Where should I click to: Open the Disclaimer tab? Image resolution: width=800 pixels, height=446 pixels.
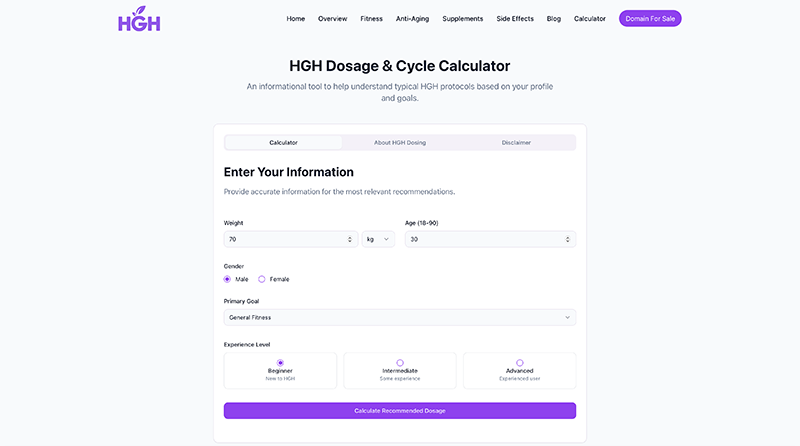click(x=516, y=143)
